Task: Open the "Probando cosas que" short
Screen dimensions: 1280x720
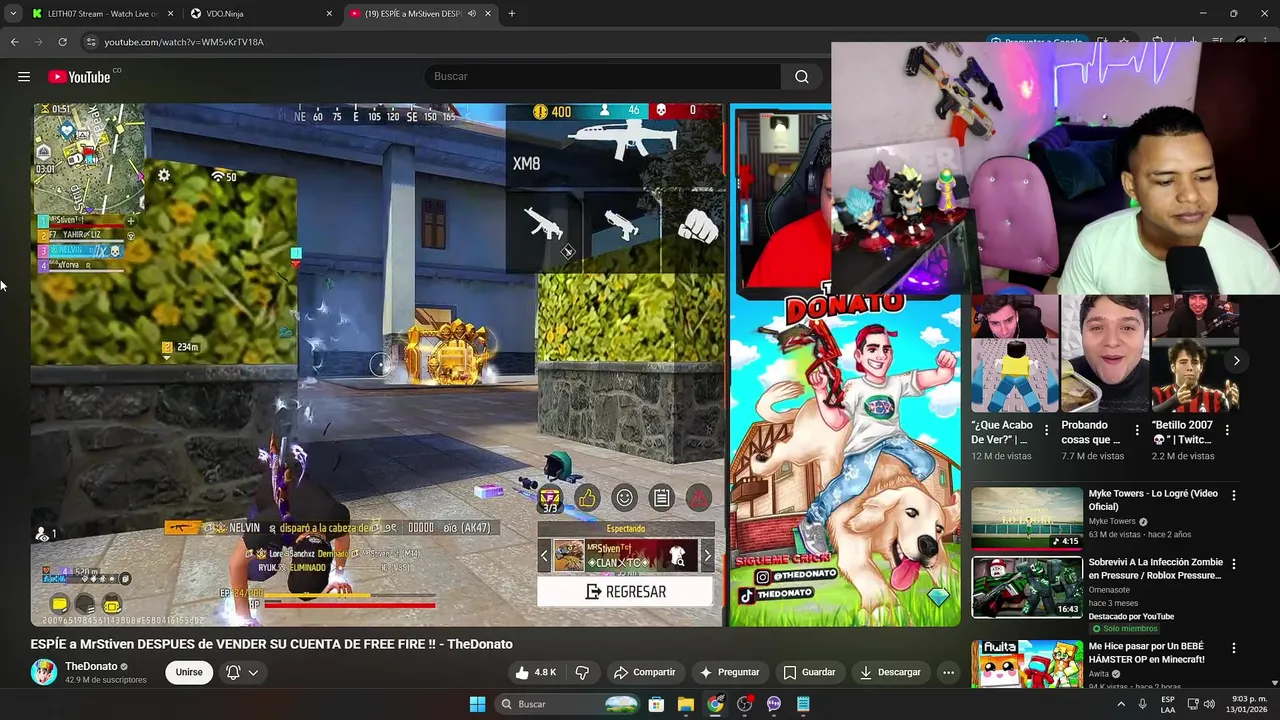Action: 1103,354
